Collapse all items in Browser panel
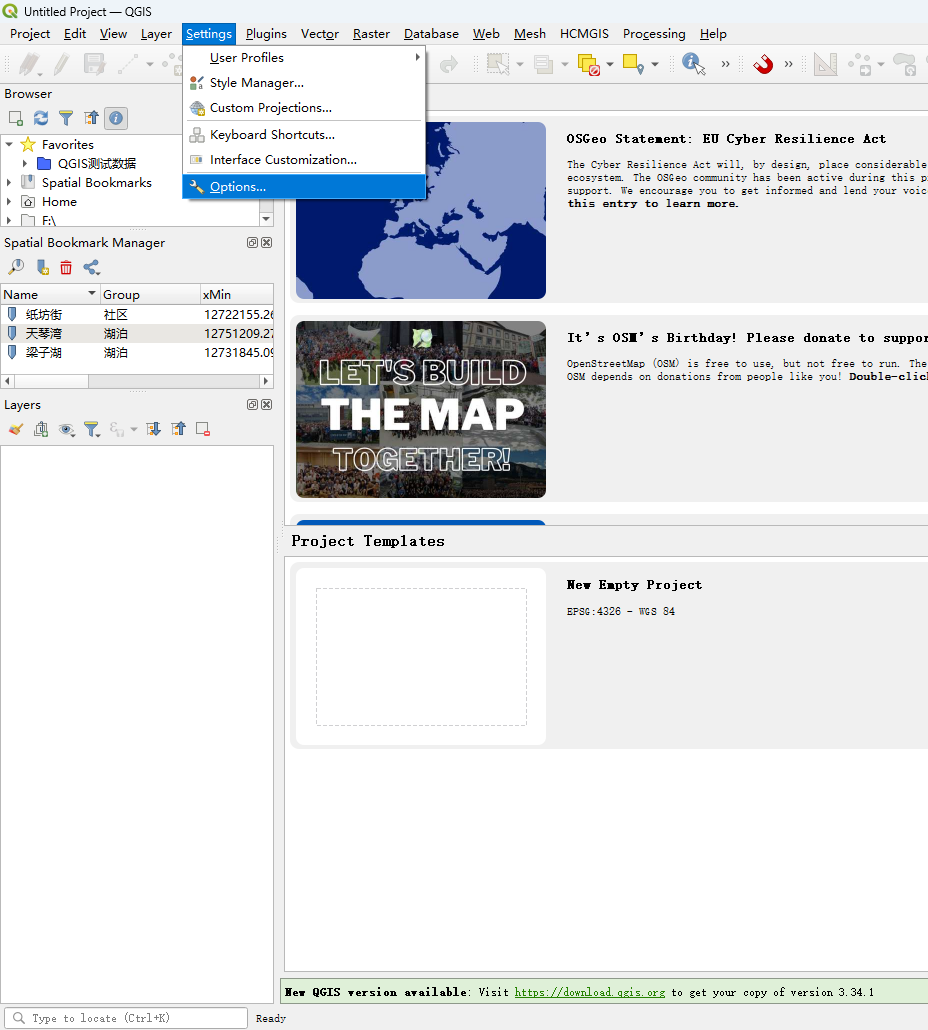 pyautogui.click(x=91, y=118)
